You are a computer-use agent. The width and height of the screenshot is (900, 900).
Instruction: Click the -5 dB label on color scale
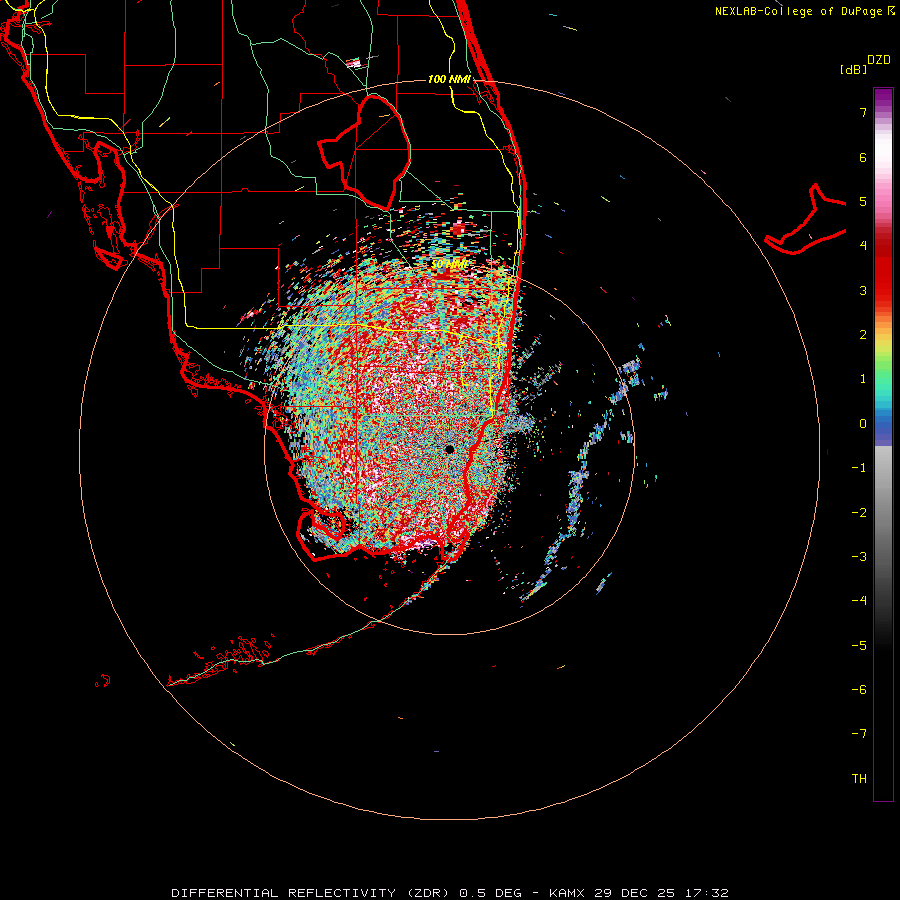click(859, 646)
